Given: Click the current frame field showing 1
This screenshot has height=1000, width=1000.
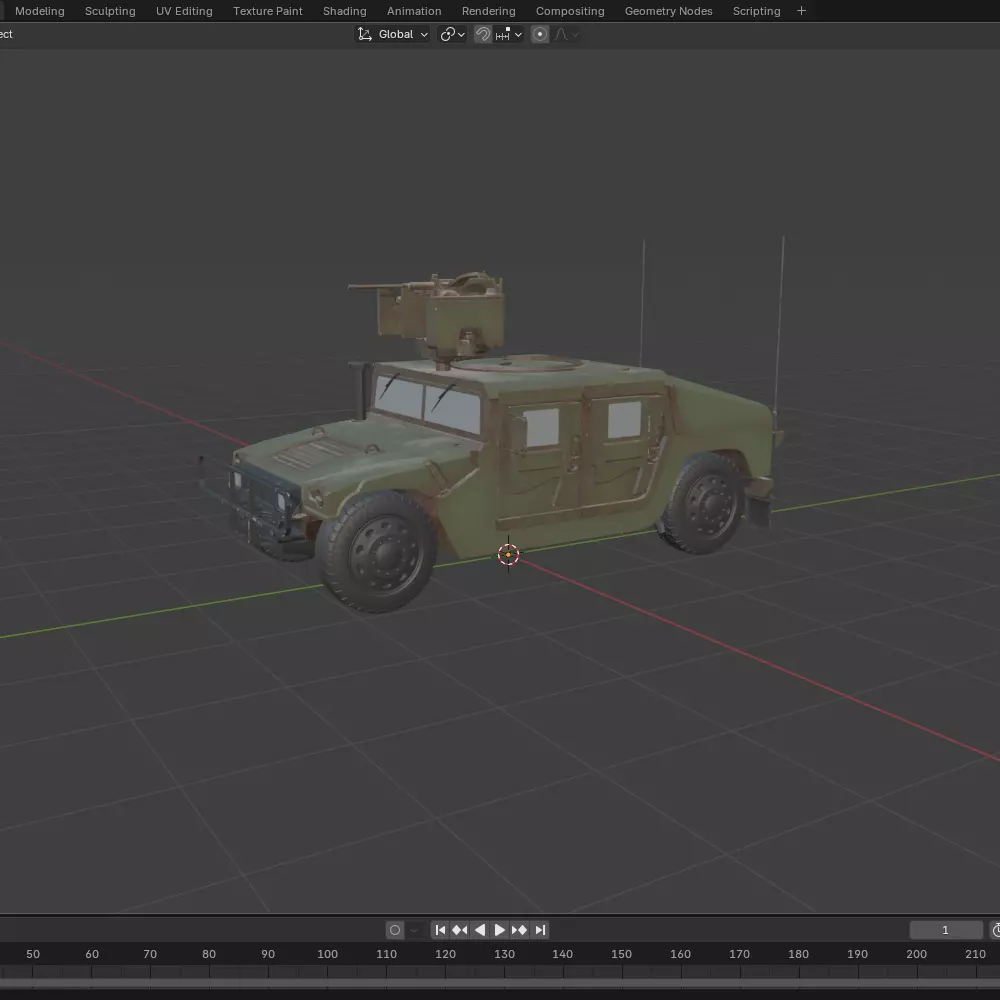Looking at the screenshot, I should tap(946, 930).
